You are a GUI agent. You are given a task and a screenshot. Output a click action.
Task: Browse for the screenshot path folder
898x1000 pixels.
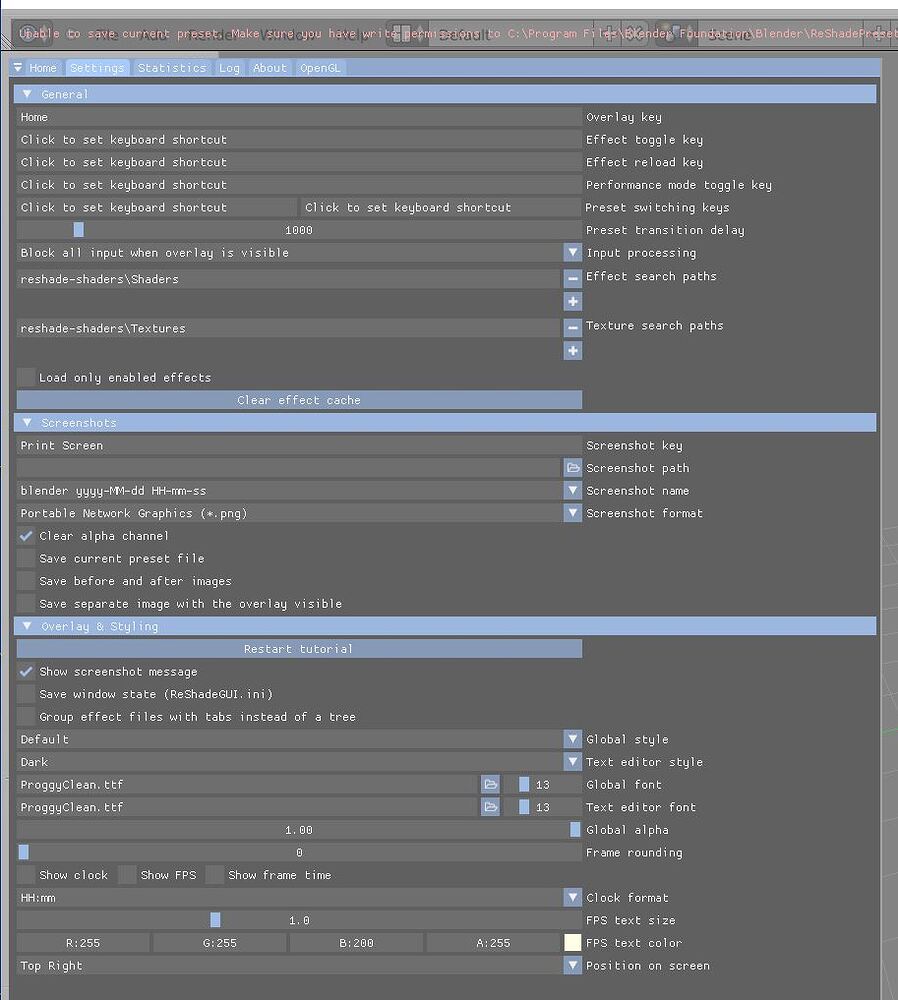tap(572, 468)
